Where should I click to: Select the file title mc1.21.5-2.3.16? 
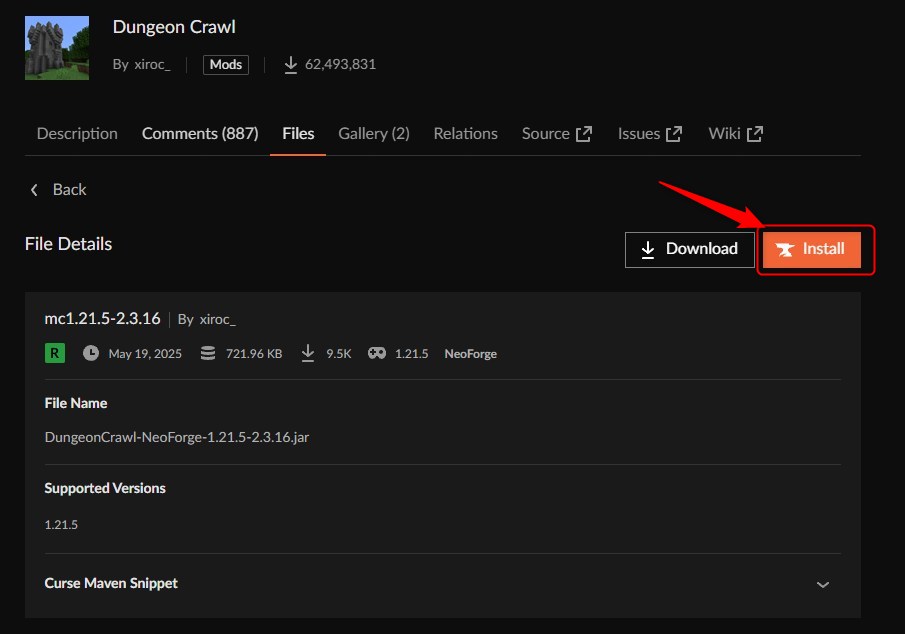click(x=102, y=319)
